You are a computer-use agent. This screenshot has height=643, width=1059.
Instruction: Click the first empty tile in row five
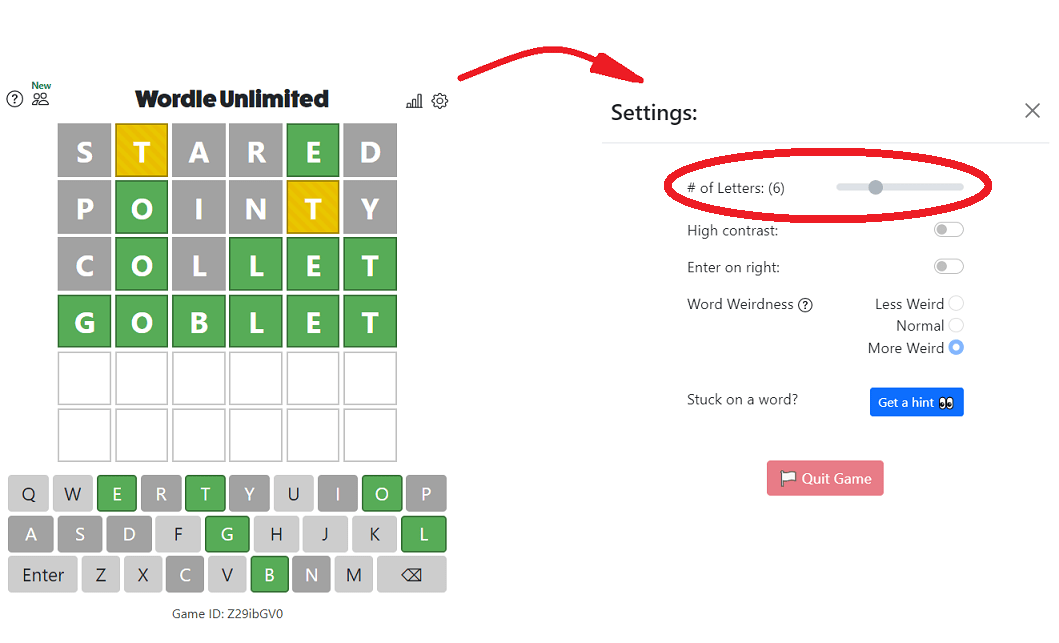click(x=84, y=378)
